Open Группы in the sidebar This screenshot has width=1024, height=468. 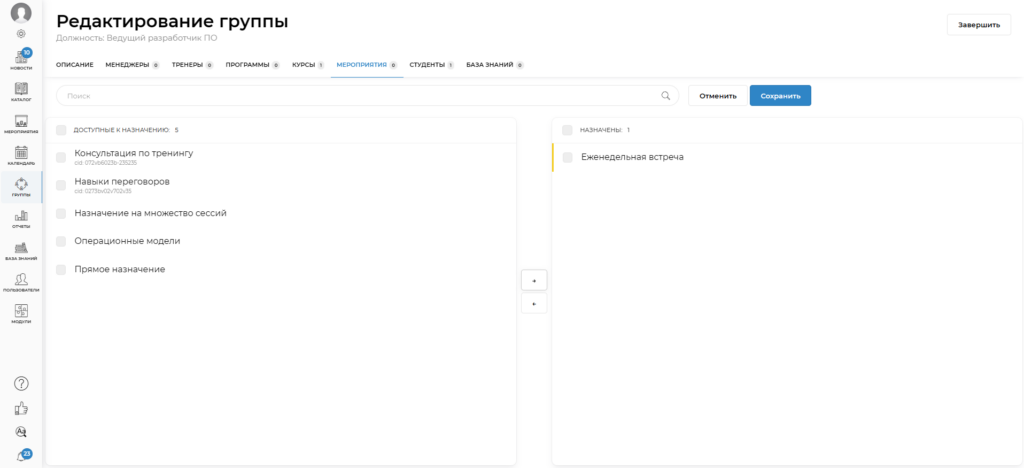coord(21,187)
